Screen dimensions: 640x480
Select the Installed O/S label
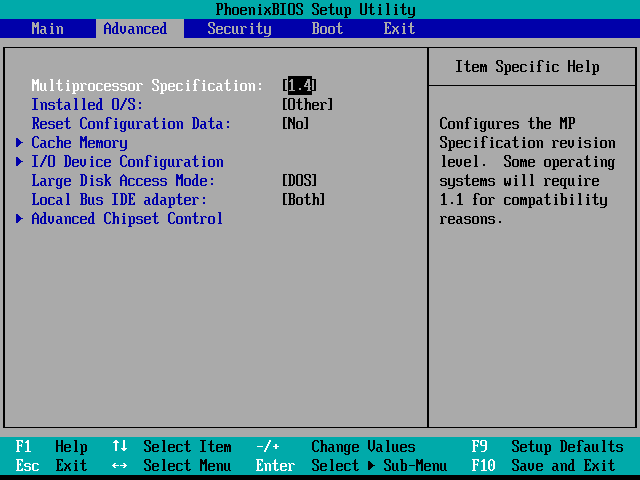87,104
